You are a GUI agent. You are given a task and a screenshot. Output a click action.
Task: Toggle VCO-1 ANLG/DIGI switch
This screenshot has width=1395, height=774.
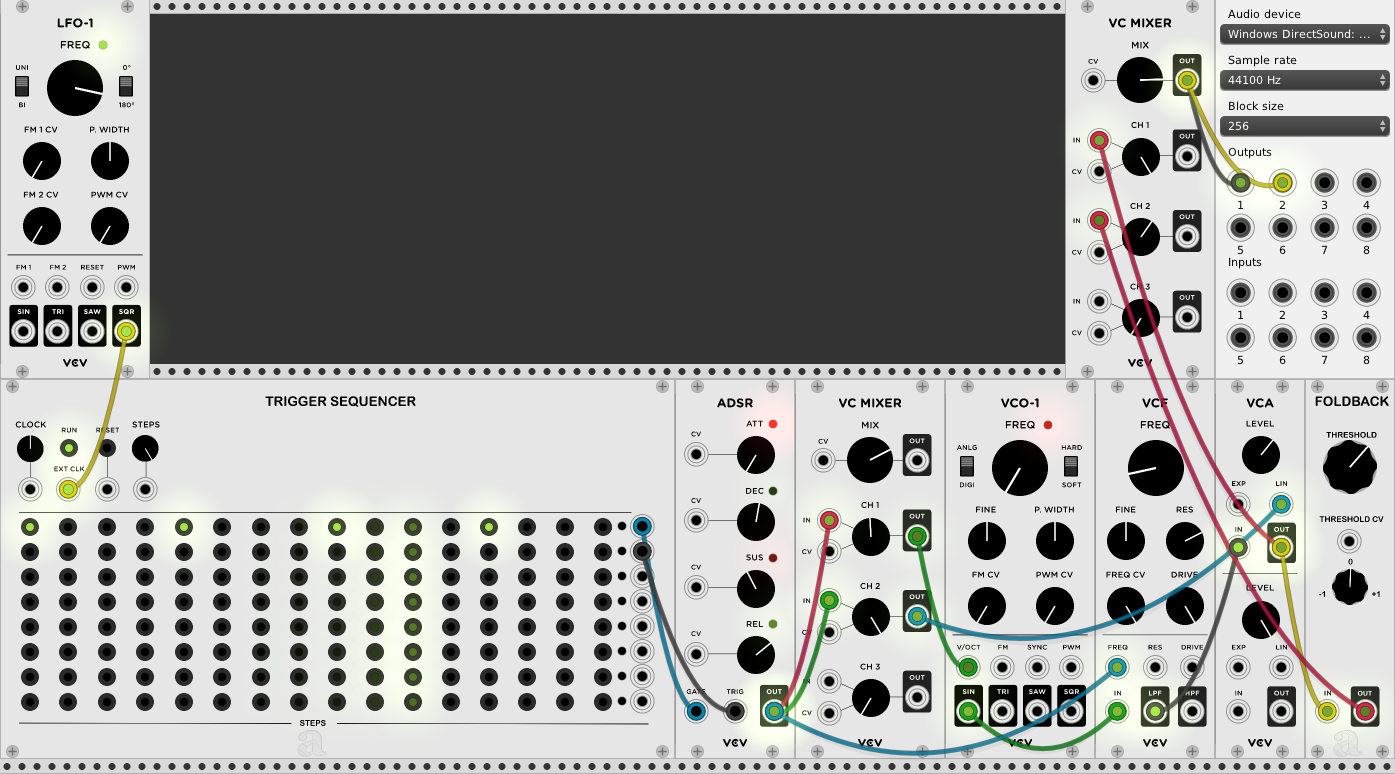click(967, 466)
